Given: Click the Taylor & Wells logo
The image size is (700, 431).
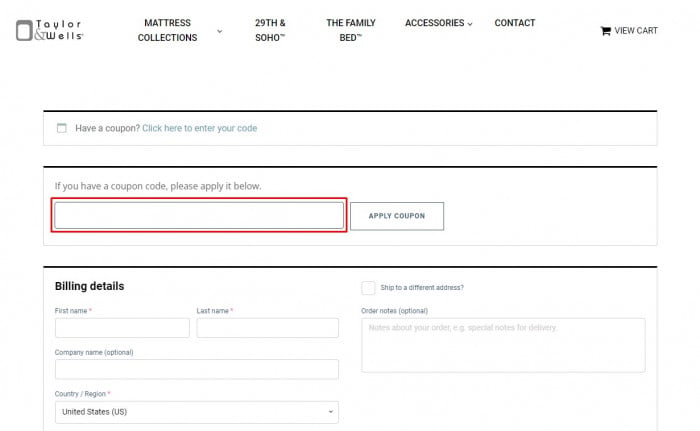Looking at the screenshot, I should [50, 30].
